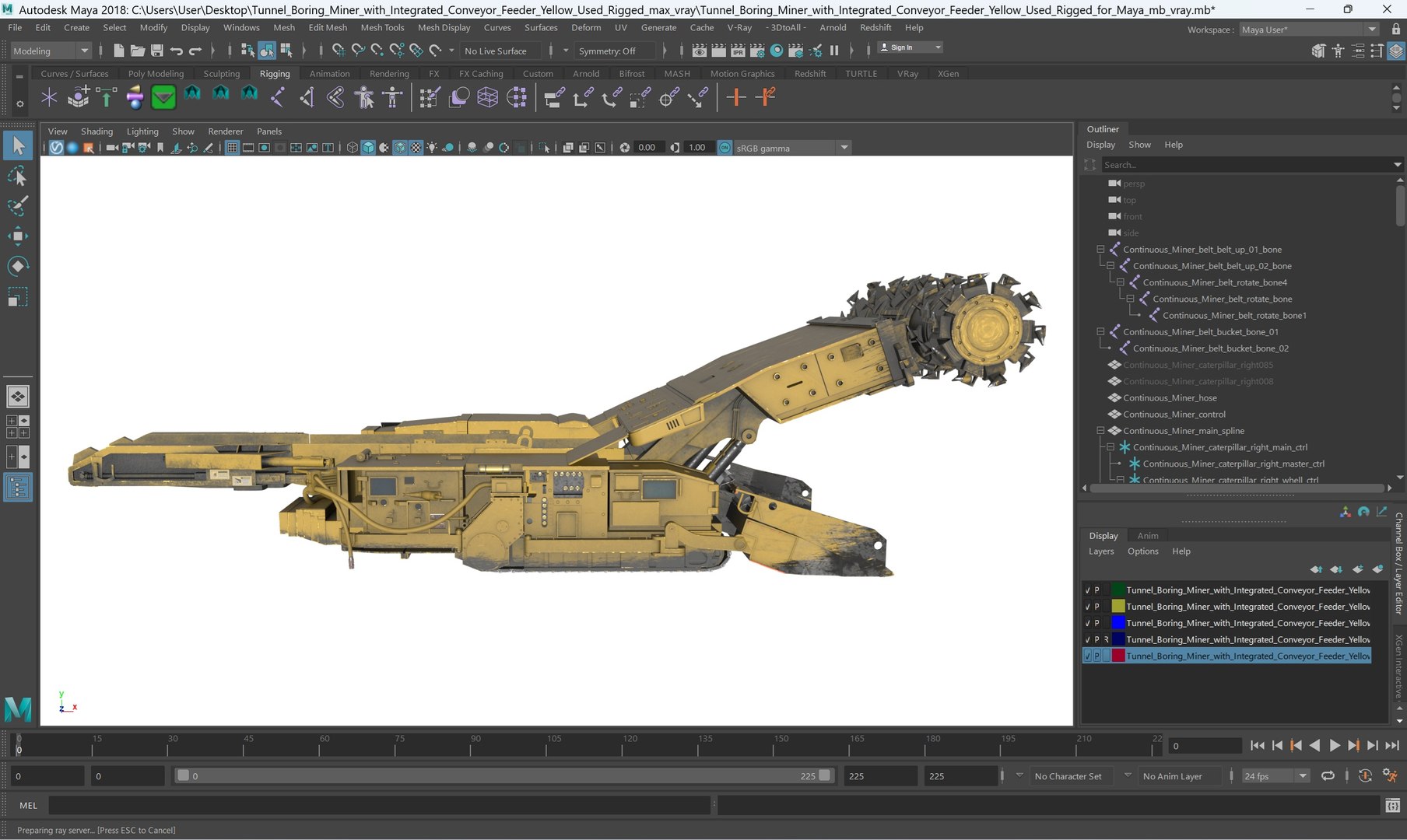Screen dimensions: 1407x840
Task: Open Workspace Maya User dropdown
Action: pos(1309,30)
